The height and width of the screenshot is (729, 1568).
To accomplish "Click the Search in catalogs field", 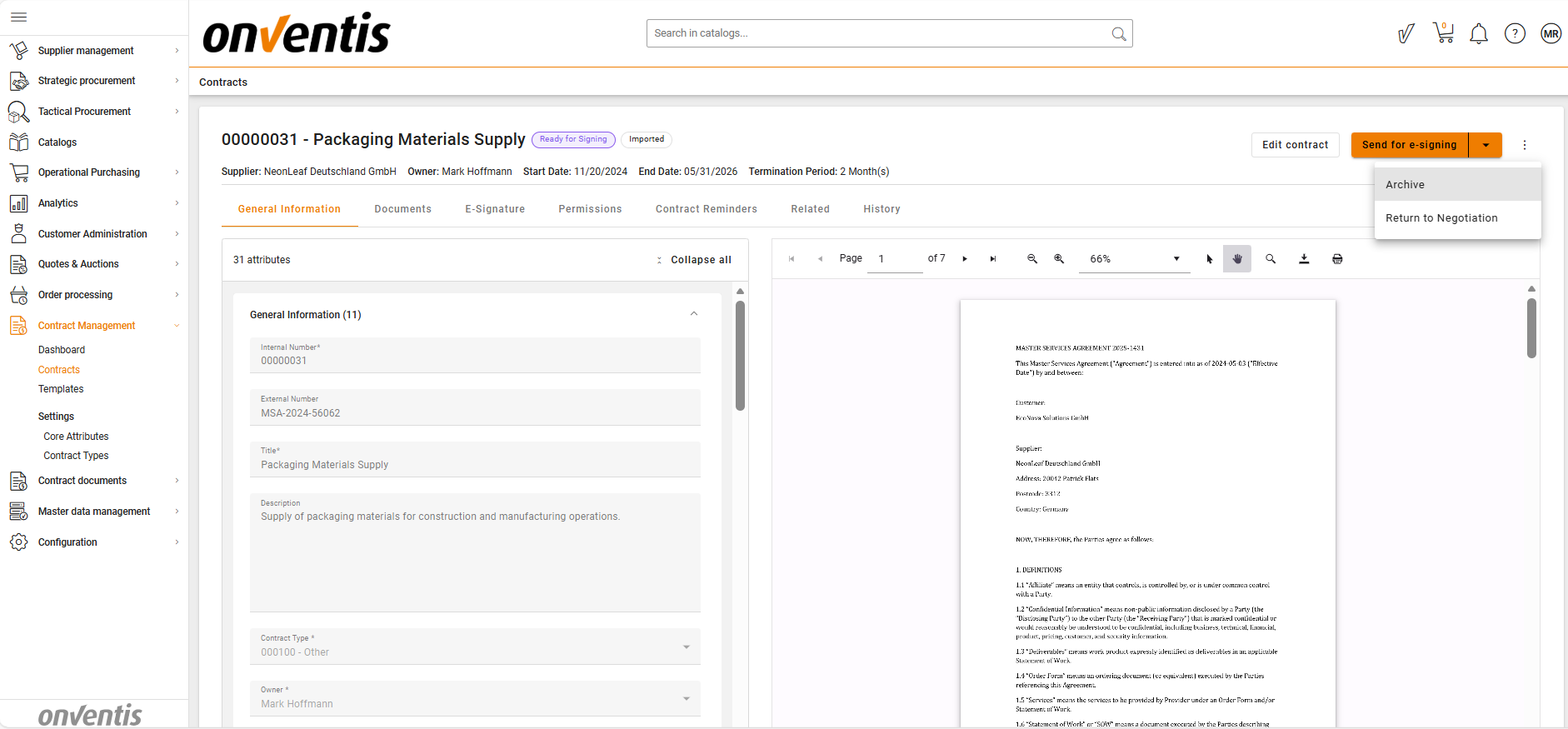I will click(879, 33).
